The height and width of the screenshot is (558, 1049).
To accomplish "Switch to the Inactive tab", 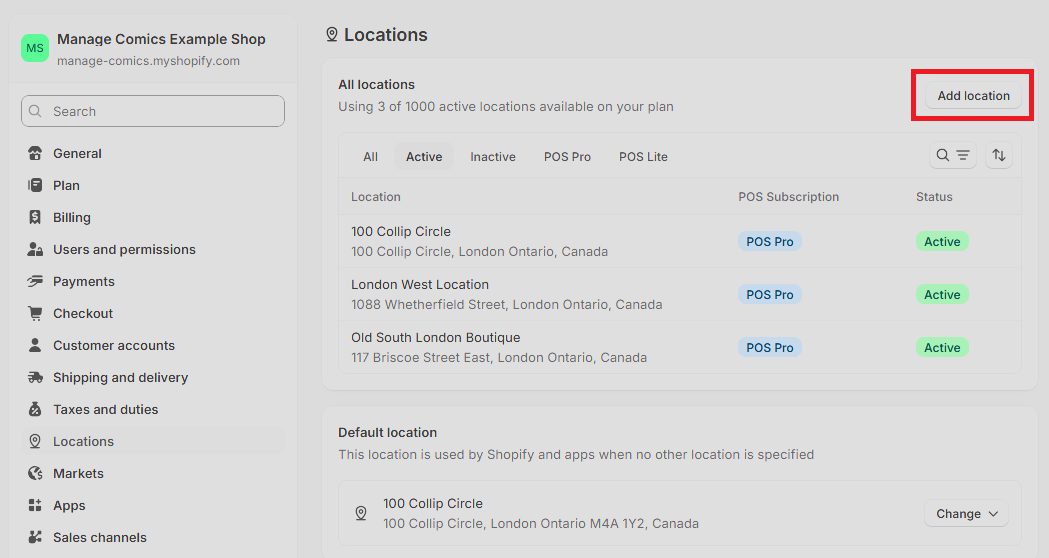I will (492, 157).
